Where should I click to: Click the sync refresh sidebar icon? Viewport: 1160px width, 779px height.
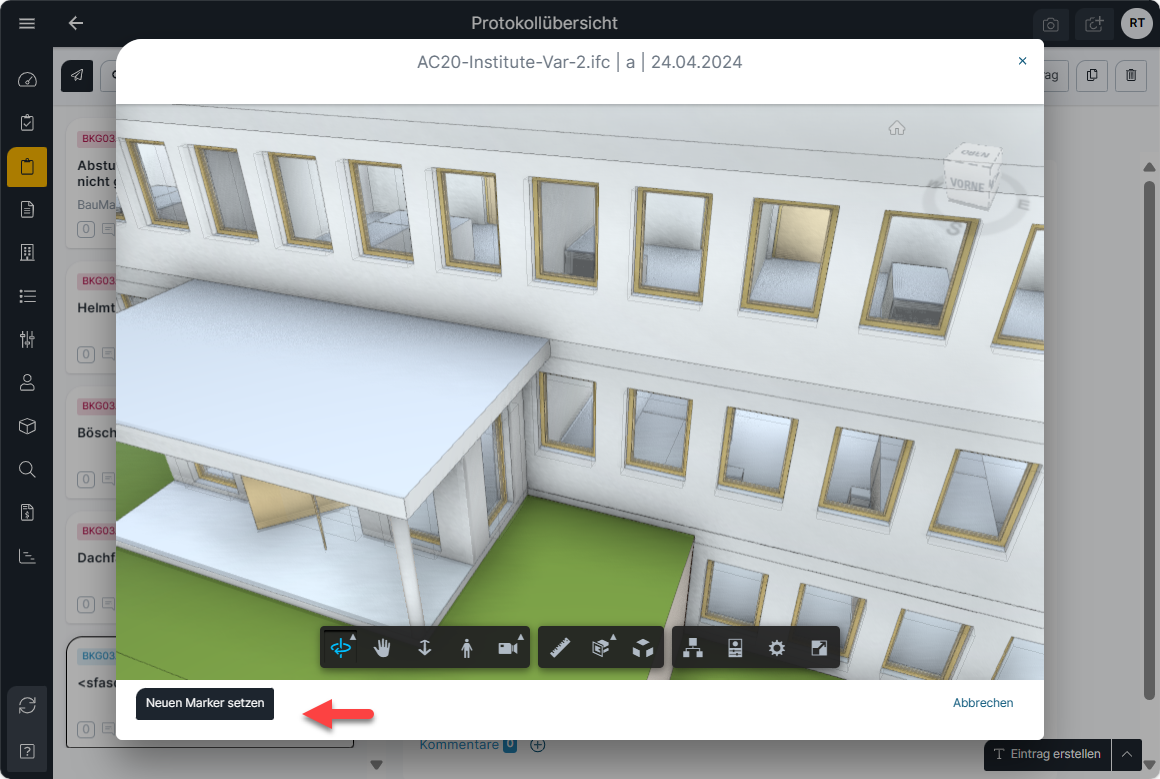[27, 706]
